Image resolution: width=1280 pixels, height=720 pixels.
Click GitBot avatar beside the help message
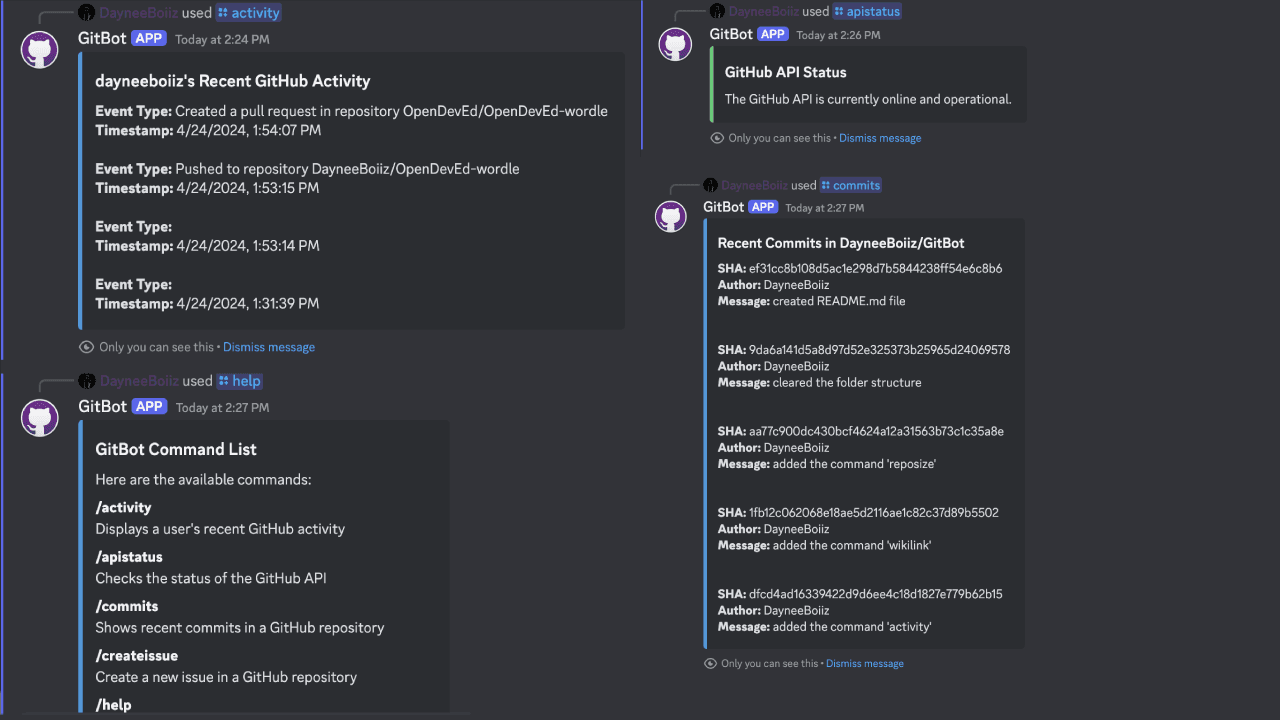[x=40, y=418]
